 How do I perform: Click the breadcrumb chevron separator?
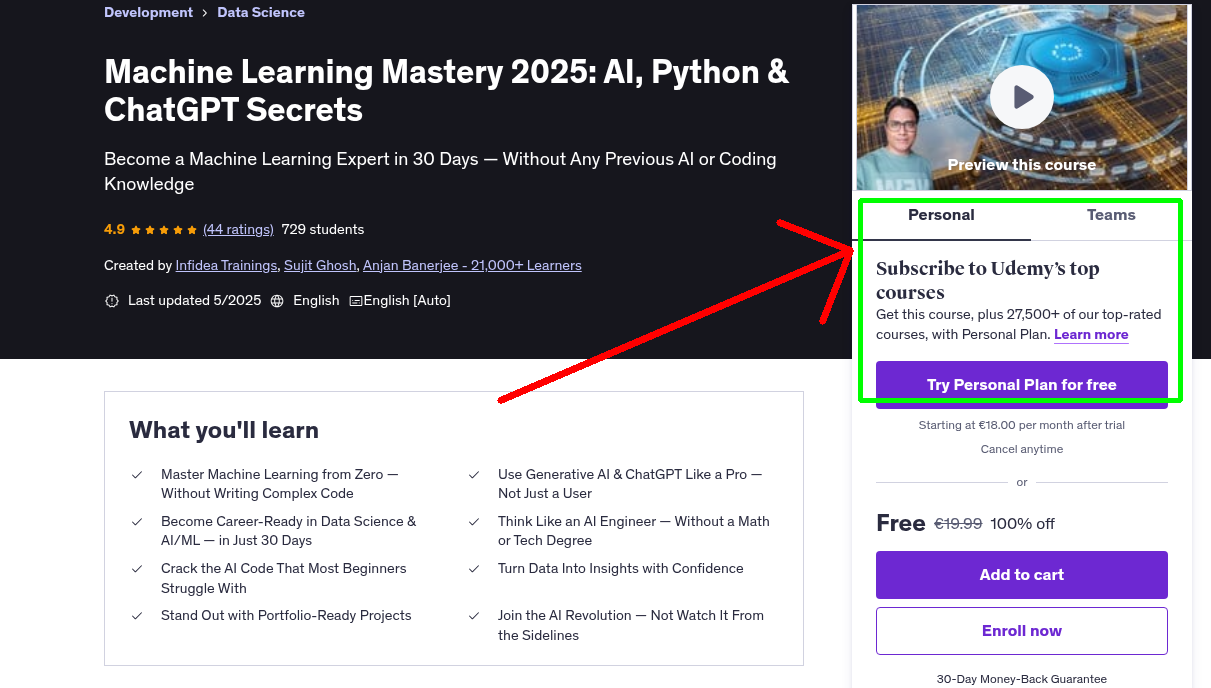205,13
